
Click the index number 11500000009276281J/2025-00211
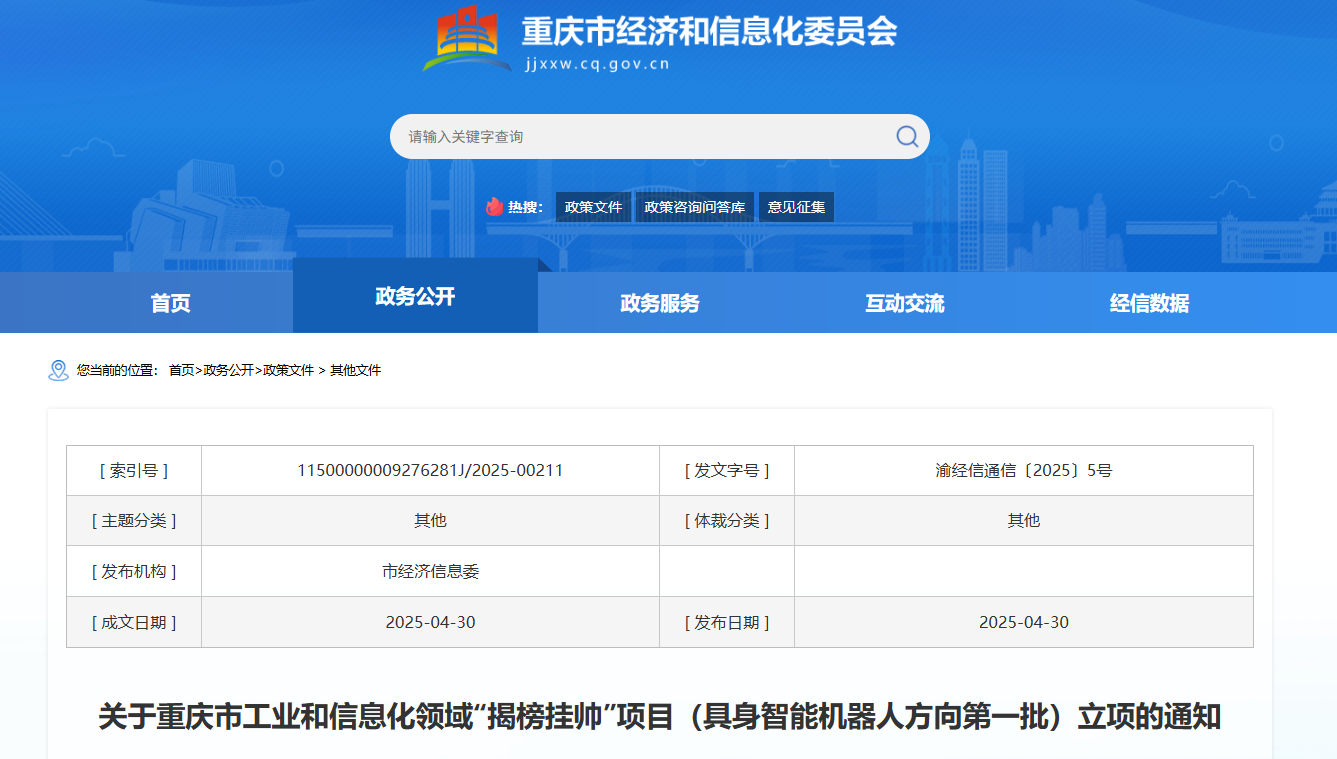430,470
